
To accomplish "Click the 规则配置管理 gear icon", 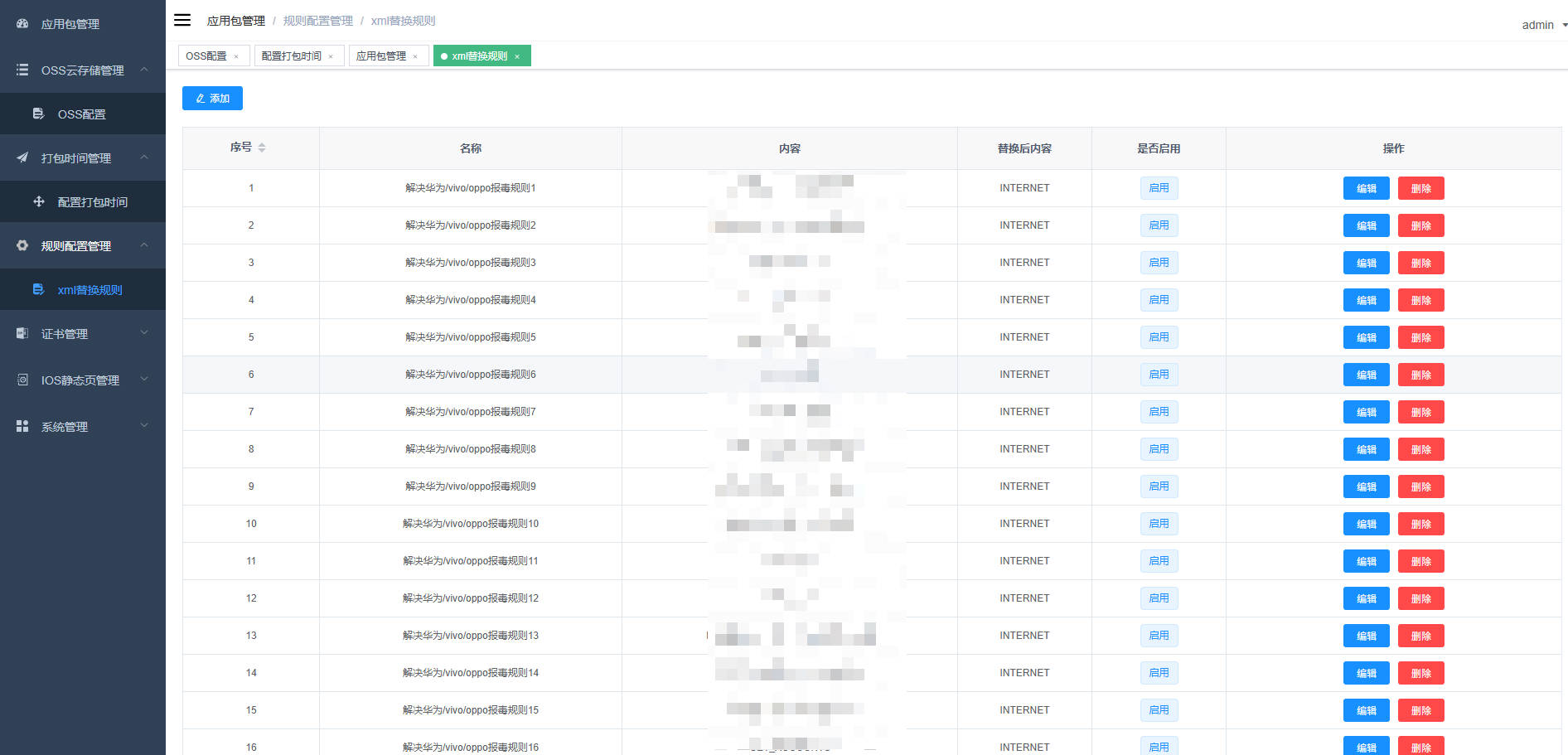I will click(22, 245).
